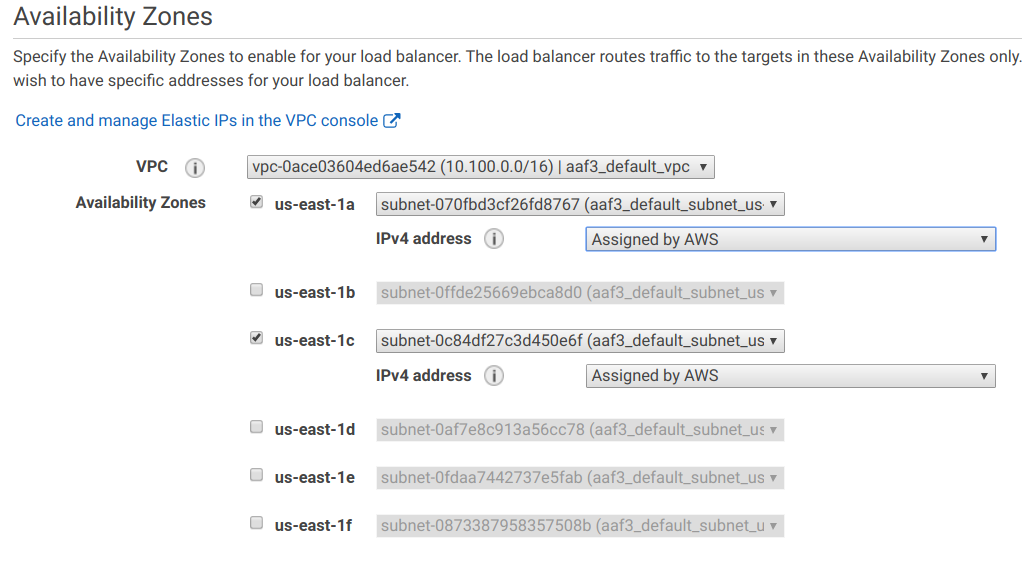
Task: Click external link icon beside VPC console link
Action: click(391, 121)
